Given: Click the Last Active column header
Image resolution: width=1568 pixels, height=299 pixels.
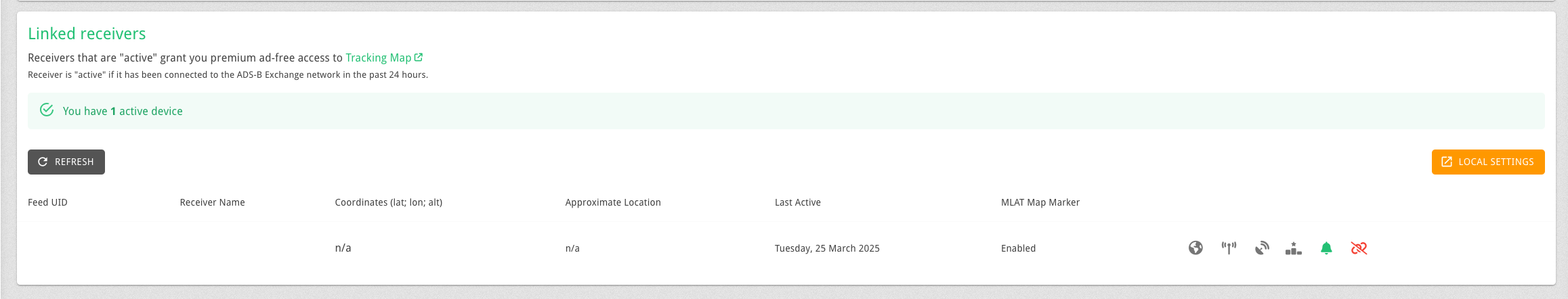Looking at the screenshot, I should coord(797,202).
